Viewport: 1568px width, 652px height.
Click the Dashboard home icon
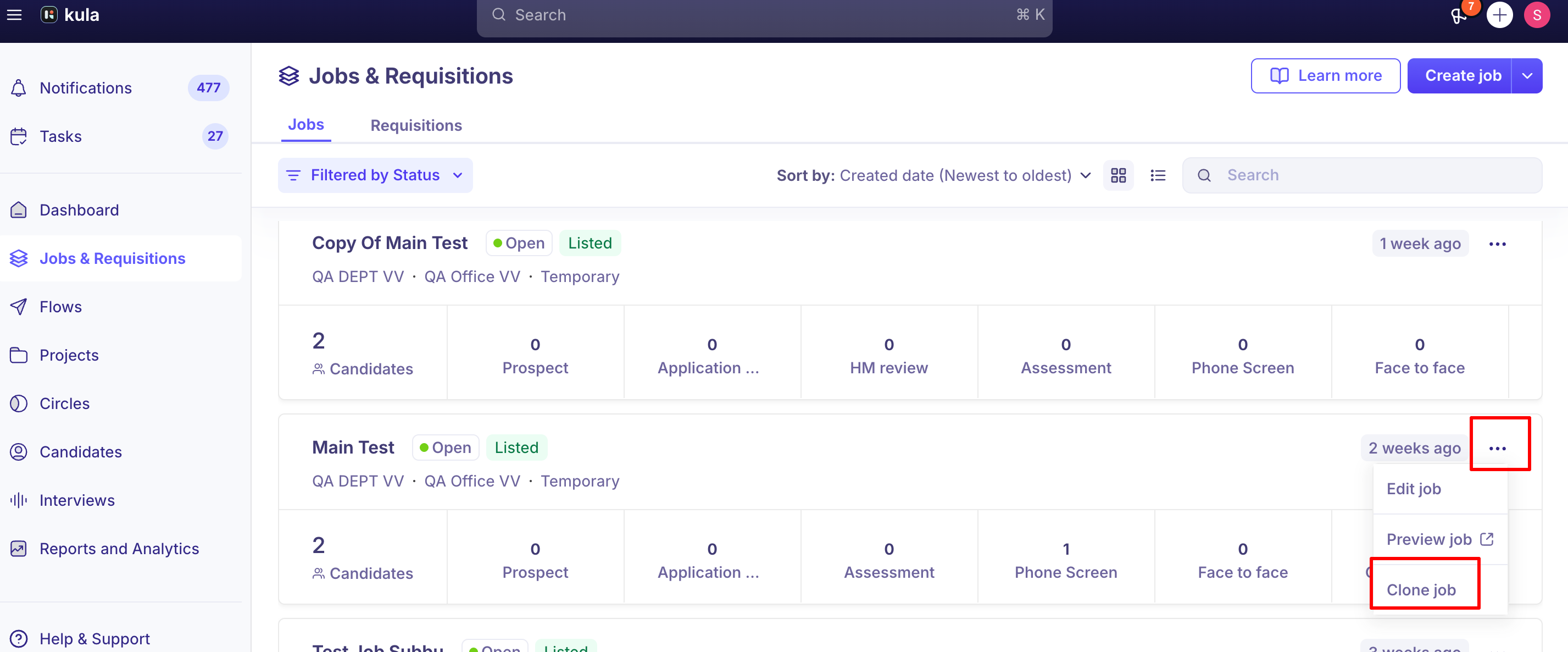tap(19, 210)
